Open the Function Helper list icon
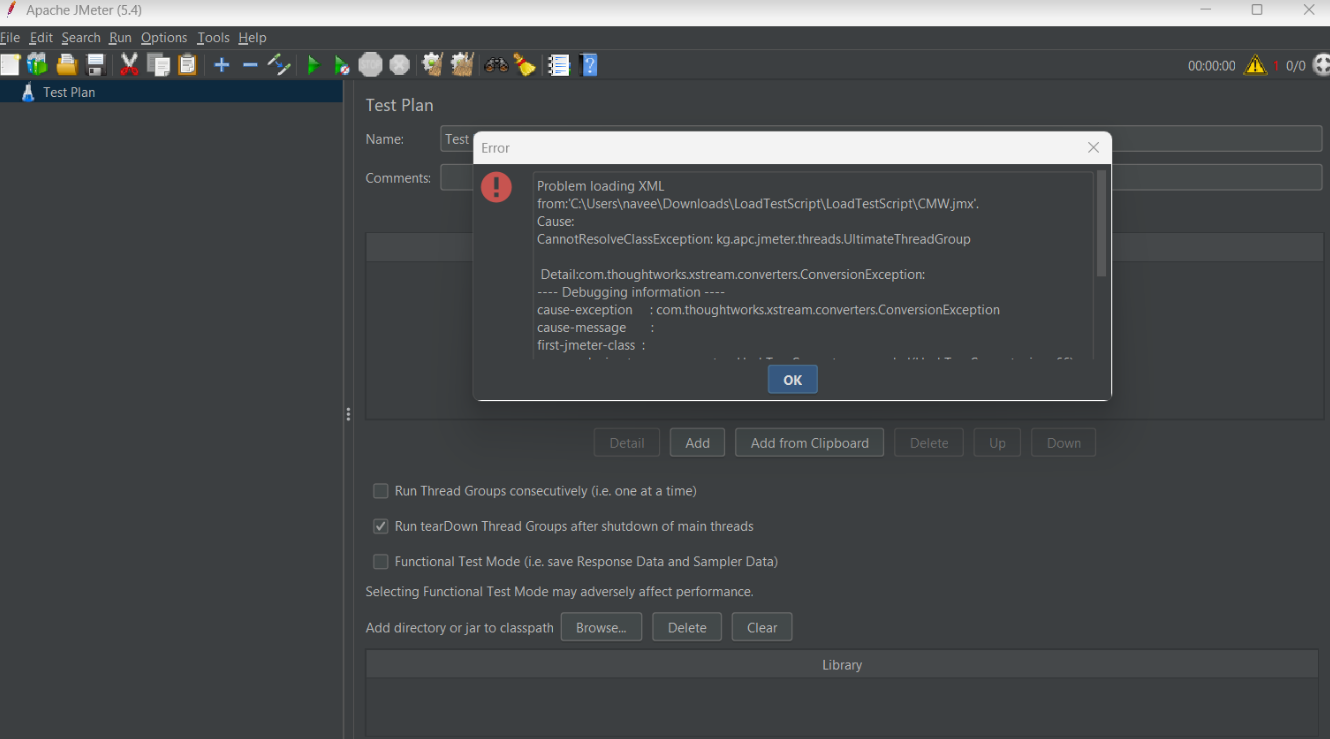Viewport: 1330px width, 739px height. (559, 65)
